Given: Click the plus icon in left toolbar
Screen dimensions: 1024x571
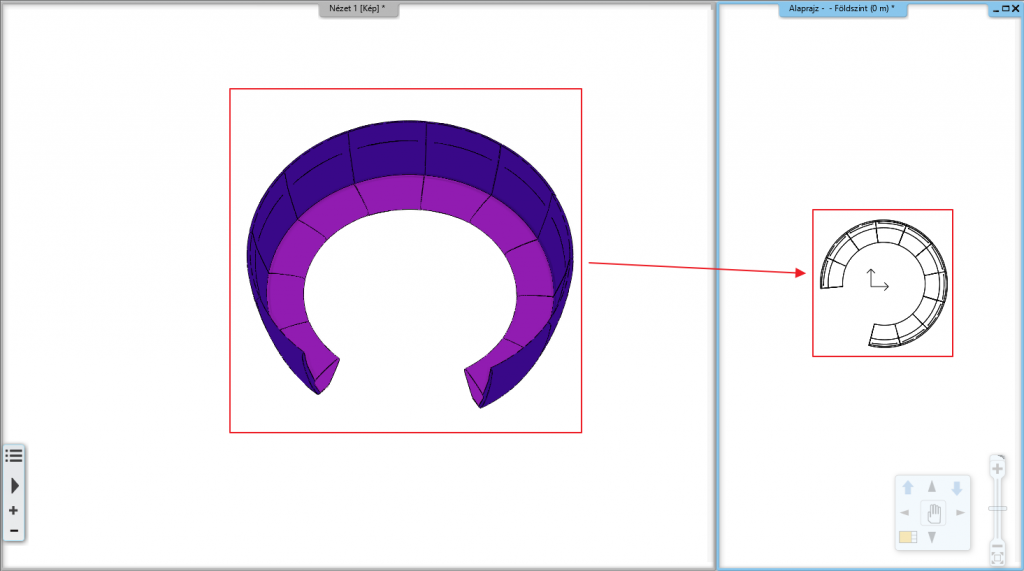Looking at the screenshot, I should 14,510.
